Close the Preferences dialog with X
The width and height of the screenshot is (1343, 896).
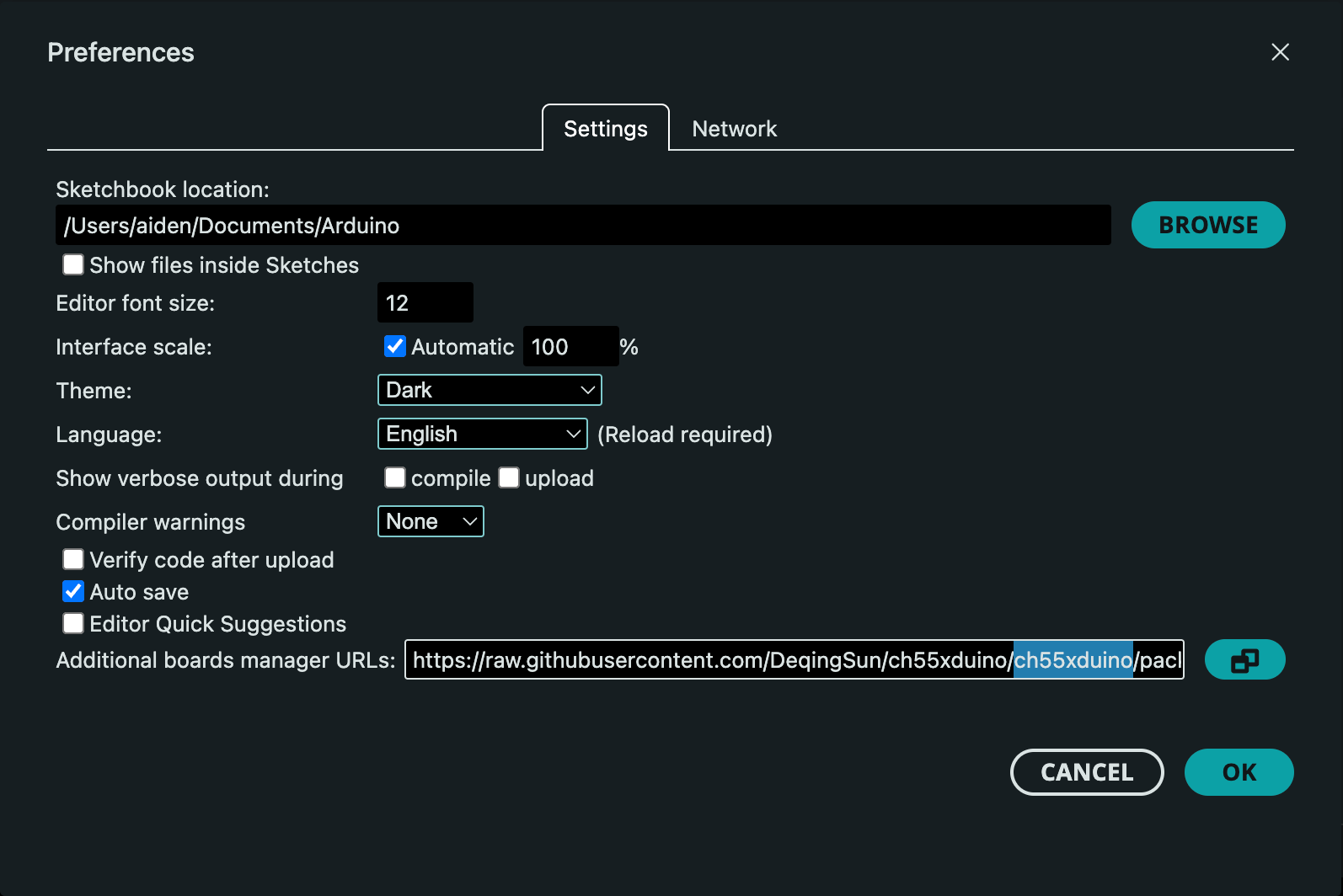1280,52
